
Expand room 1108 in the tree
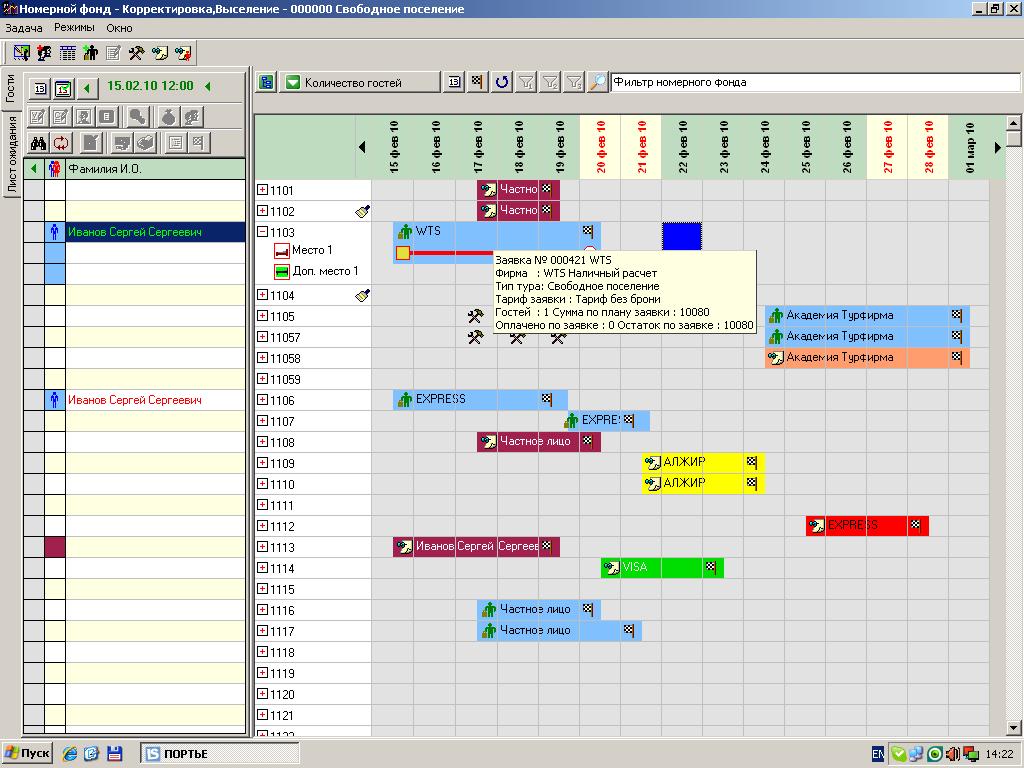(x=263, y=442)
